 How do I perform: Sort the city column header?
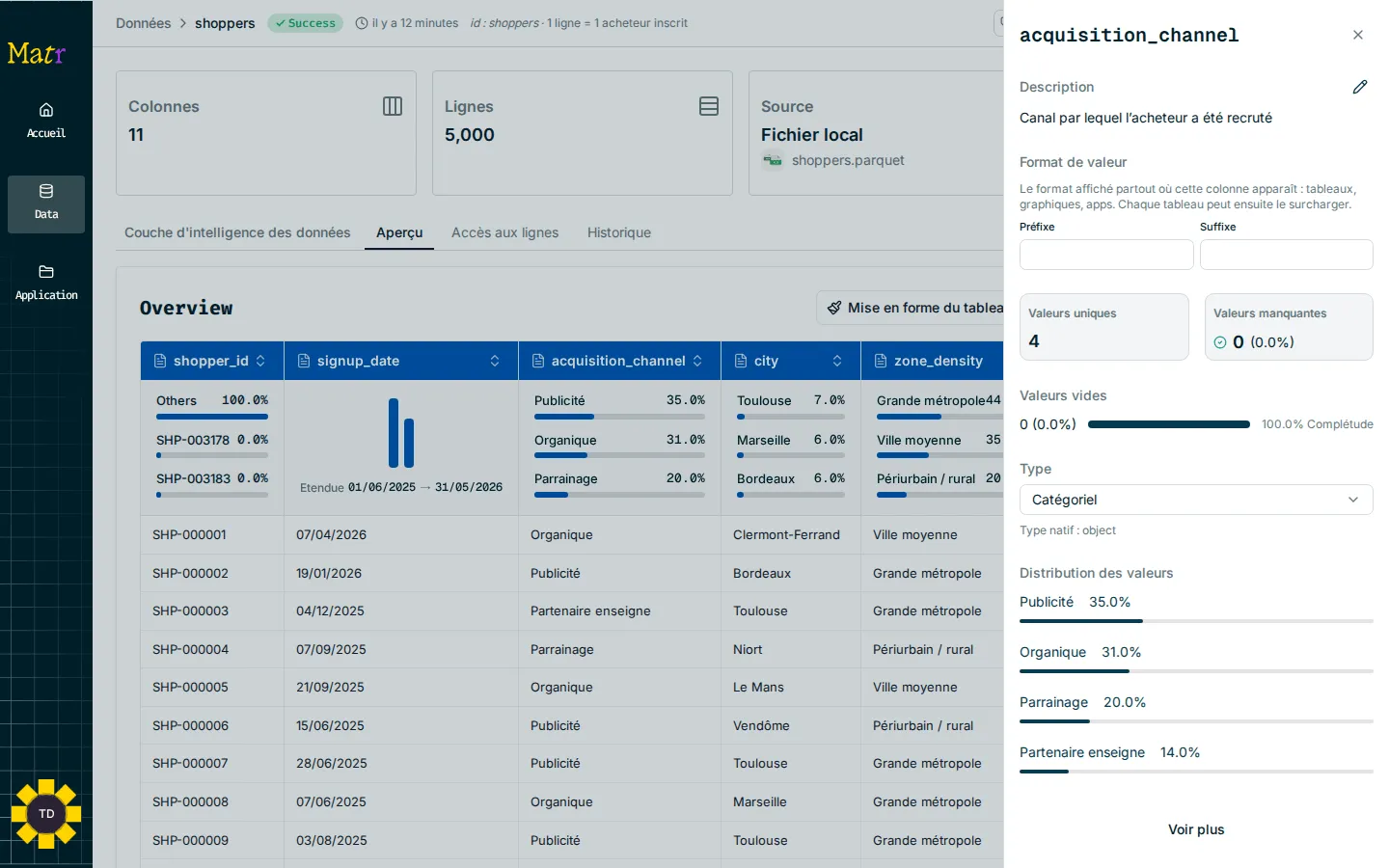(837, 361)
